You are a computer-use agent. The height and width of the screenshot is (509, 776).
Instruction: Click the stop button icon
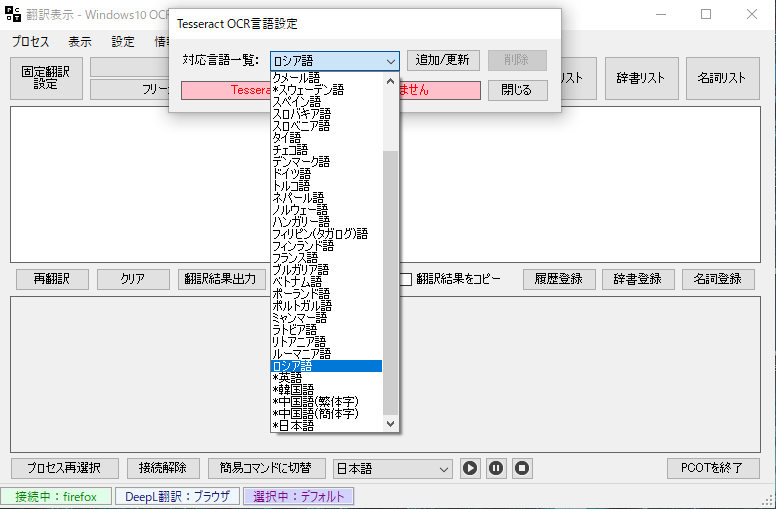pyautogui.click(x=522, y=468)
